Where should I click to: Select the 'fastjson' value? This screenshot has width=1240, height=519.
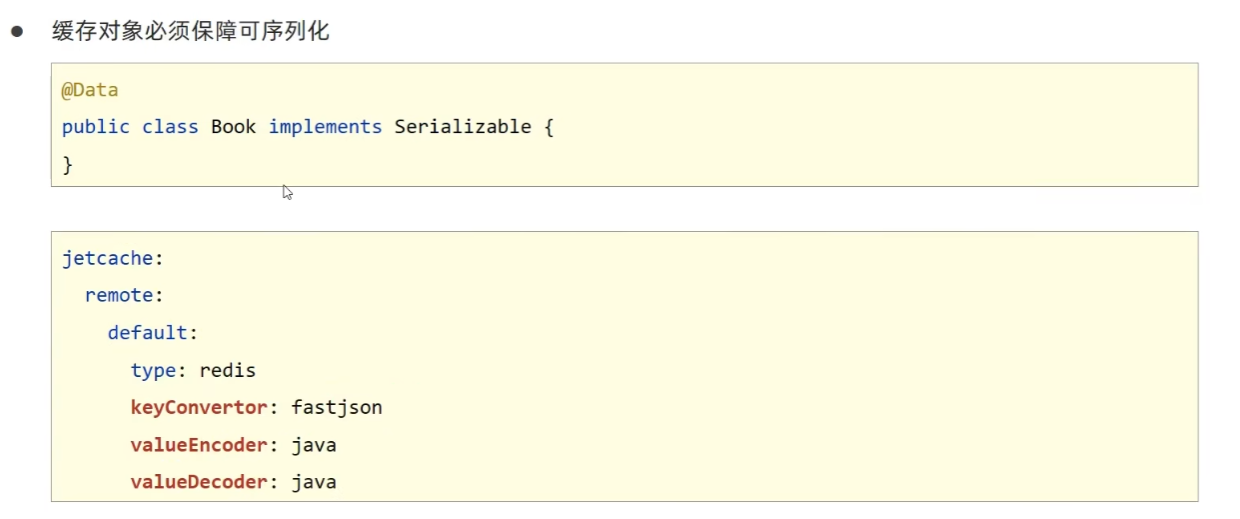(x=337, y=407)
